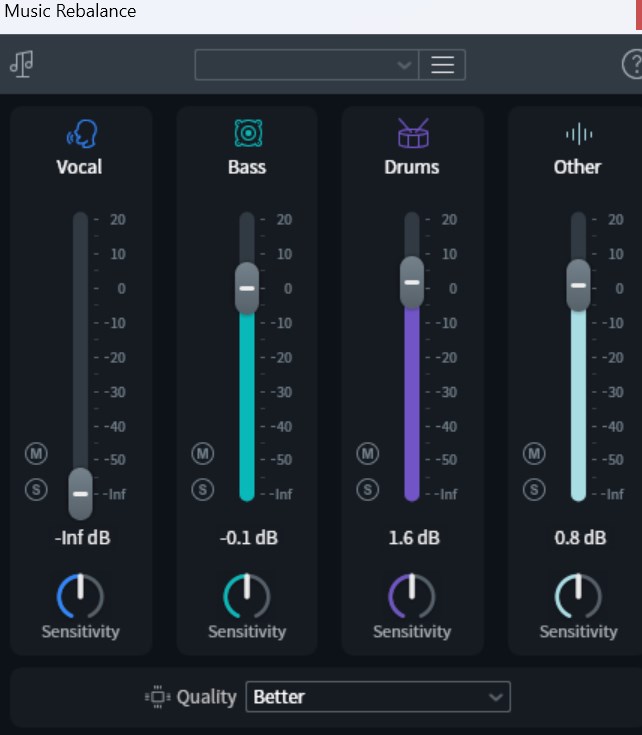This screenshot has width=642, height=735.
Task: Click the Bass gain slider handle
Action: pyautogui.click(x=247, y=287)
